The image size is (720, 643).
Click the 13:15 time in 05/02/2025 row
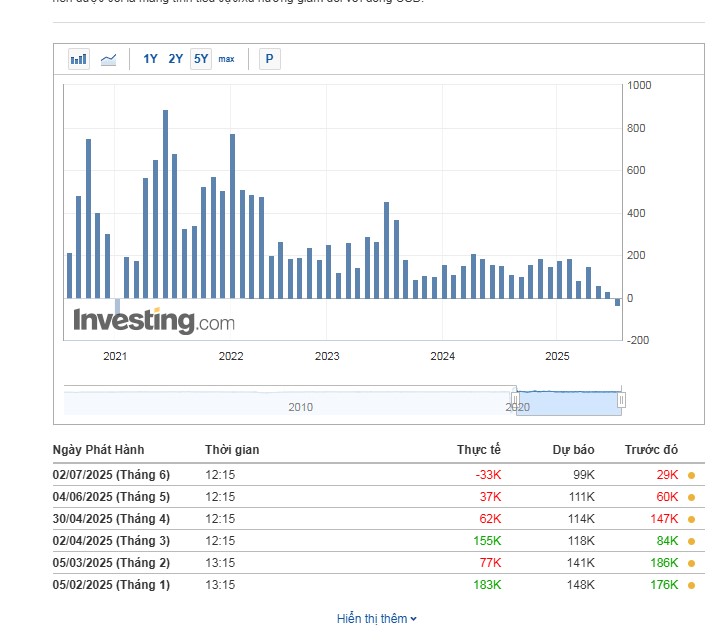(x=220, y=585)
